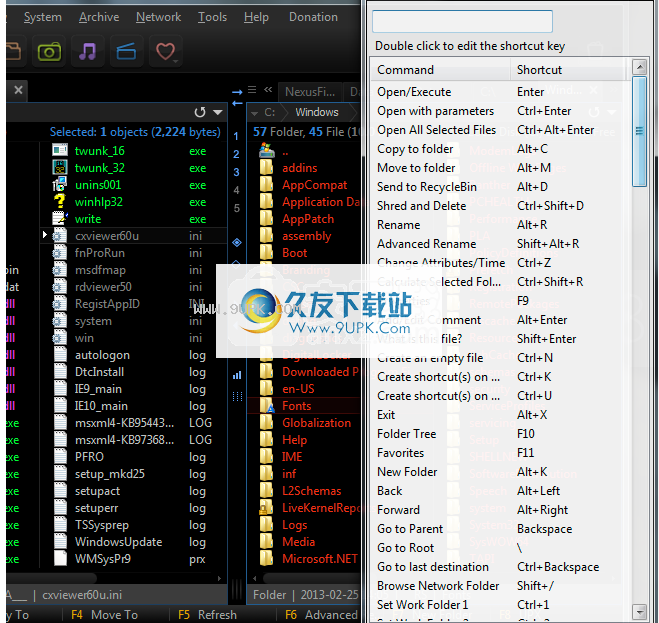This screenshot has width=659, height=623.
Task: Select work folder number 3
Action: (236, 172)
